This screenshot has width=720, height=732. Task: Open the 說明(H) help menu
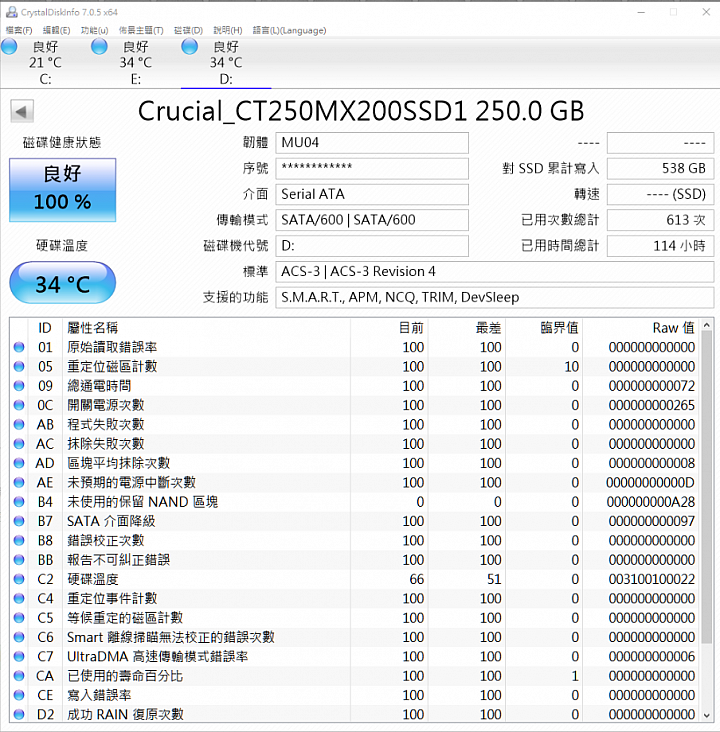(x=228, y=30)
